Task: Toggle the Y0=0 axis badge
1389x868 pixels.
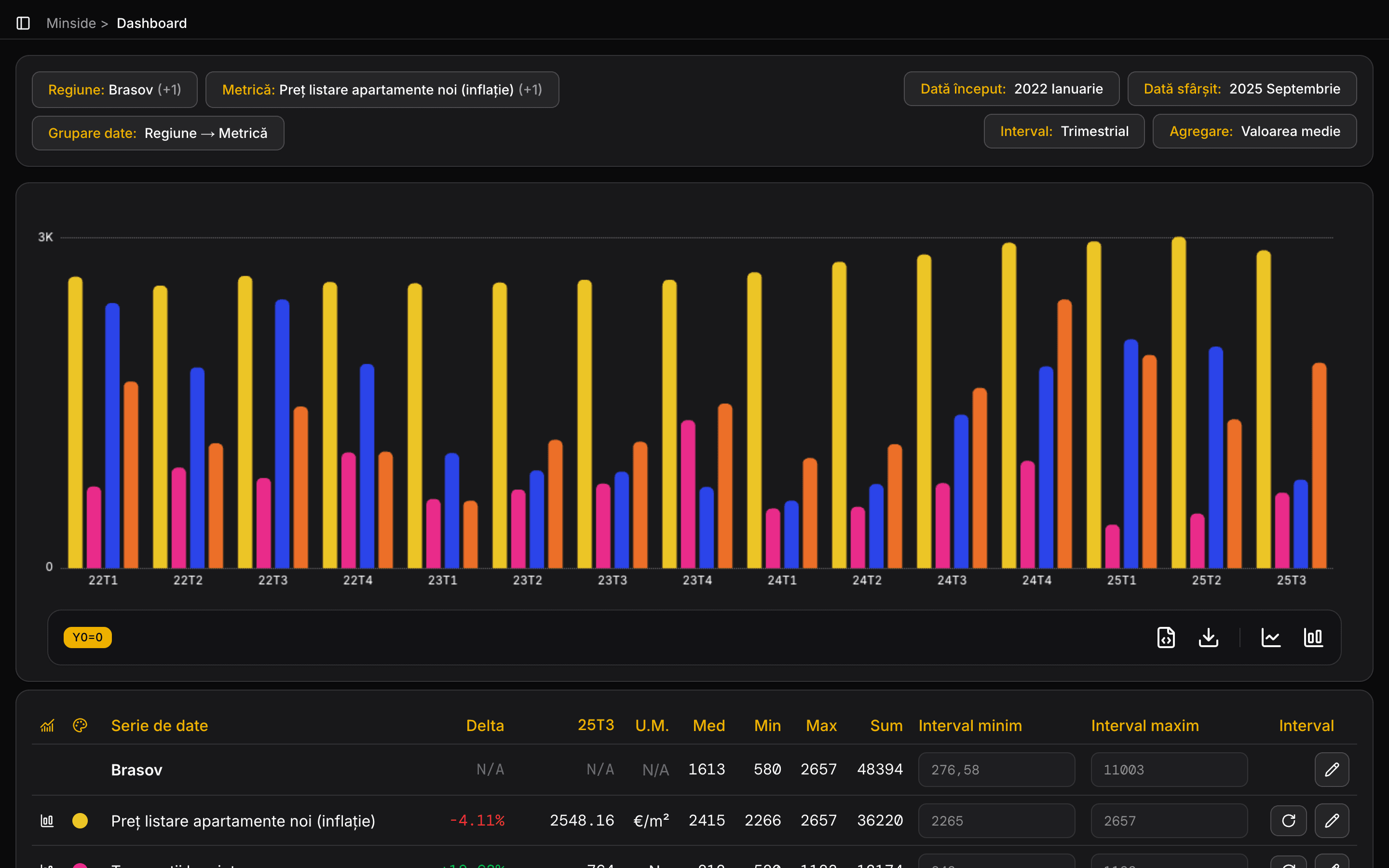Action: tap(87, 637)
